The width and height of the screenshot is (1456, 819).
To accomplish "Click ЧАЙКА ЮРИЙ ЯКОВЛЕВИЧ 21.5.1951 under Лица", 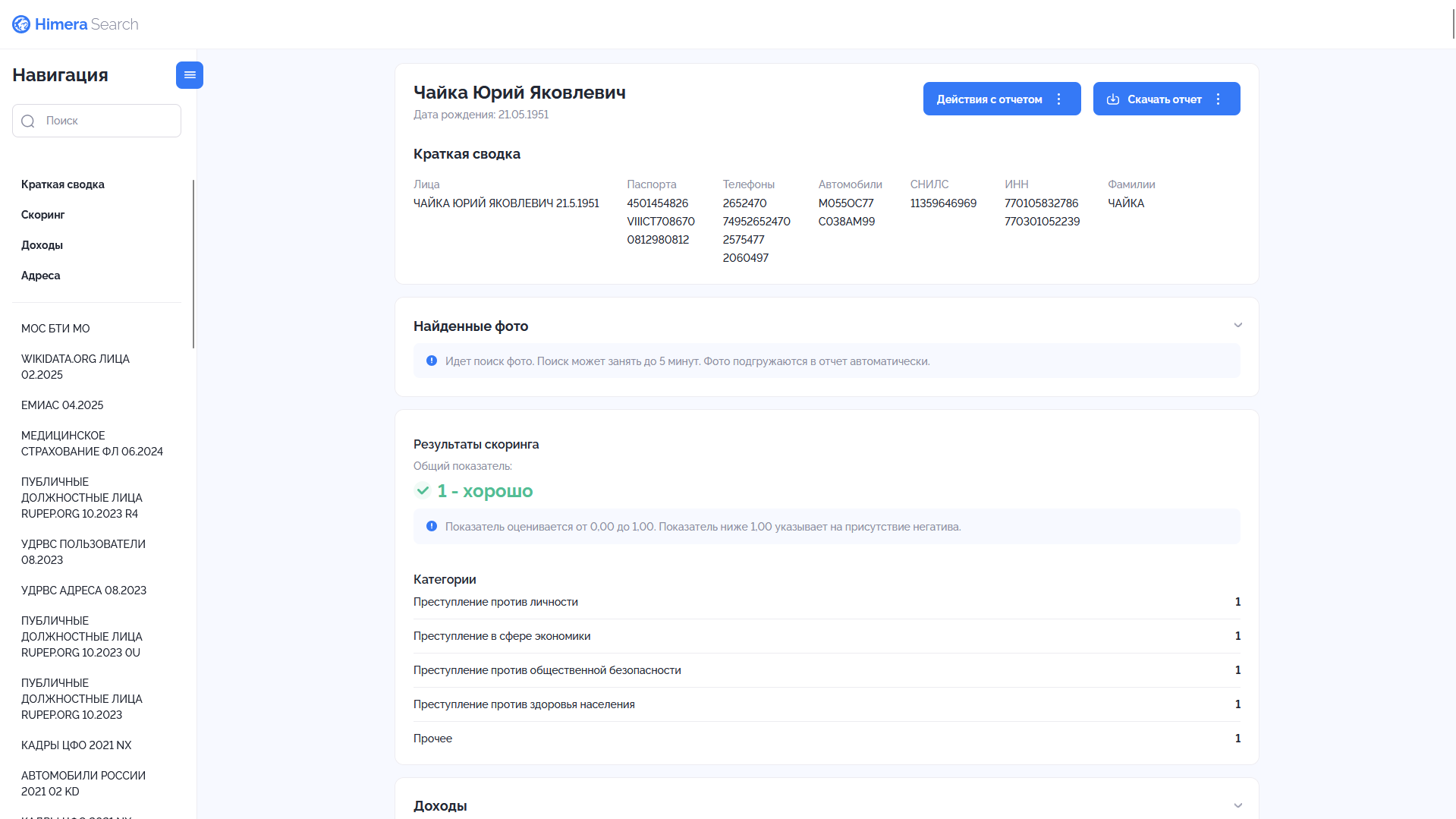I will (506, 203).
